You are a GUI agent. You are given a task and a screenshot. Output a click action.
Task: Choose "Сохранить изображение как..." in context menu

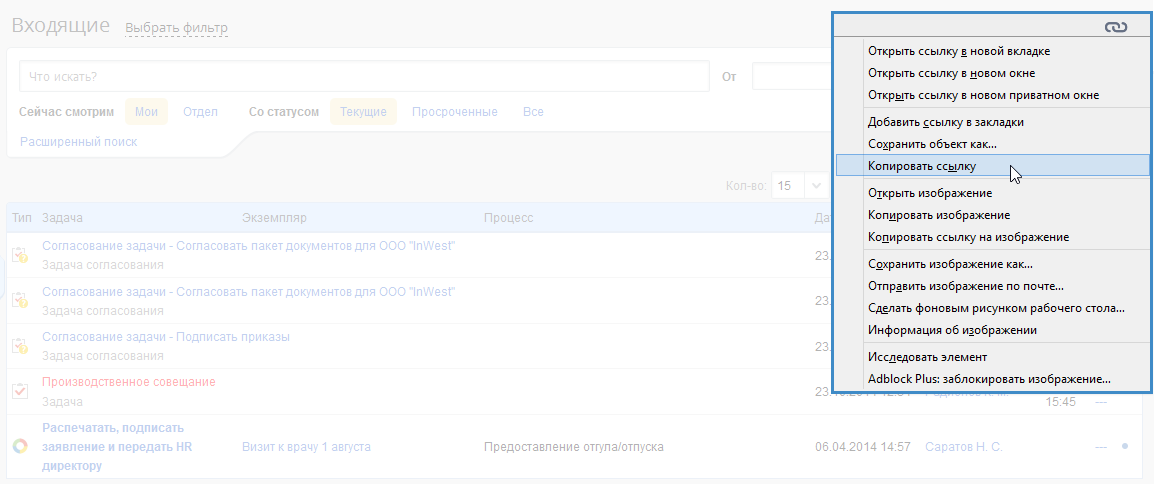949,264
